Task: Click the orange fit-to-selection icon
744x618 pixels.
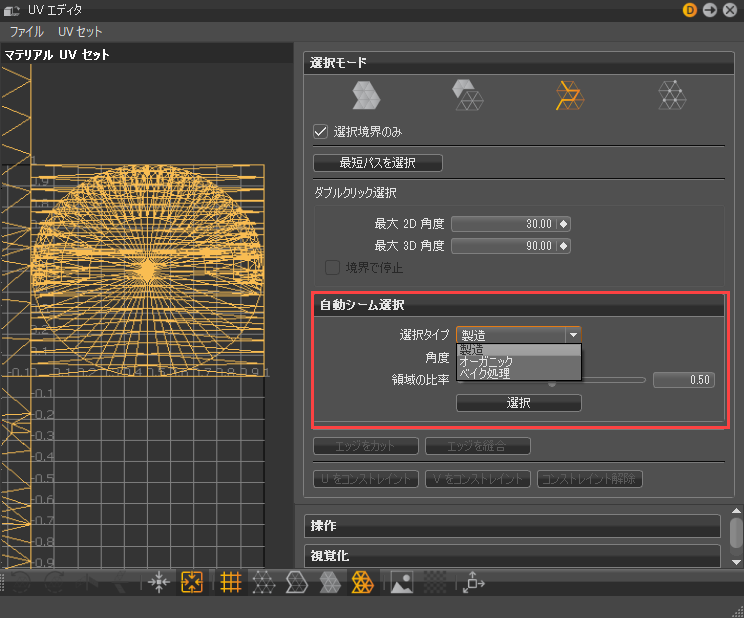Action: [193, 582]
